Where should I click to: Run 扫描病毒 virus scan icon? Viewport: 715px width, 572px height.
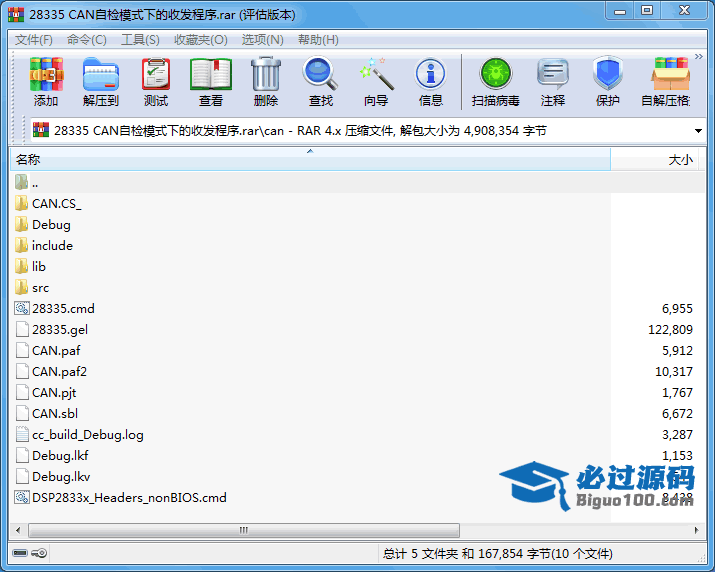[495, 82]
